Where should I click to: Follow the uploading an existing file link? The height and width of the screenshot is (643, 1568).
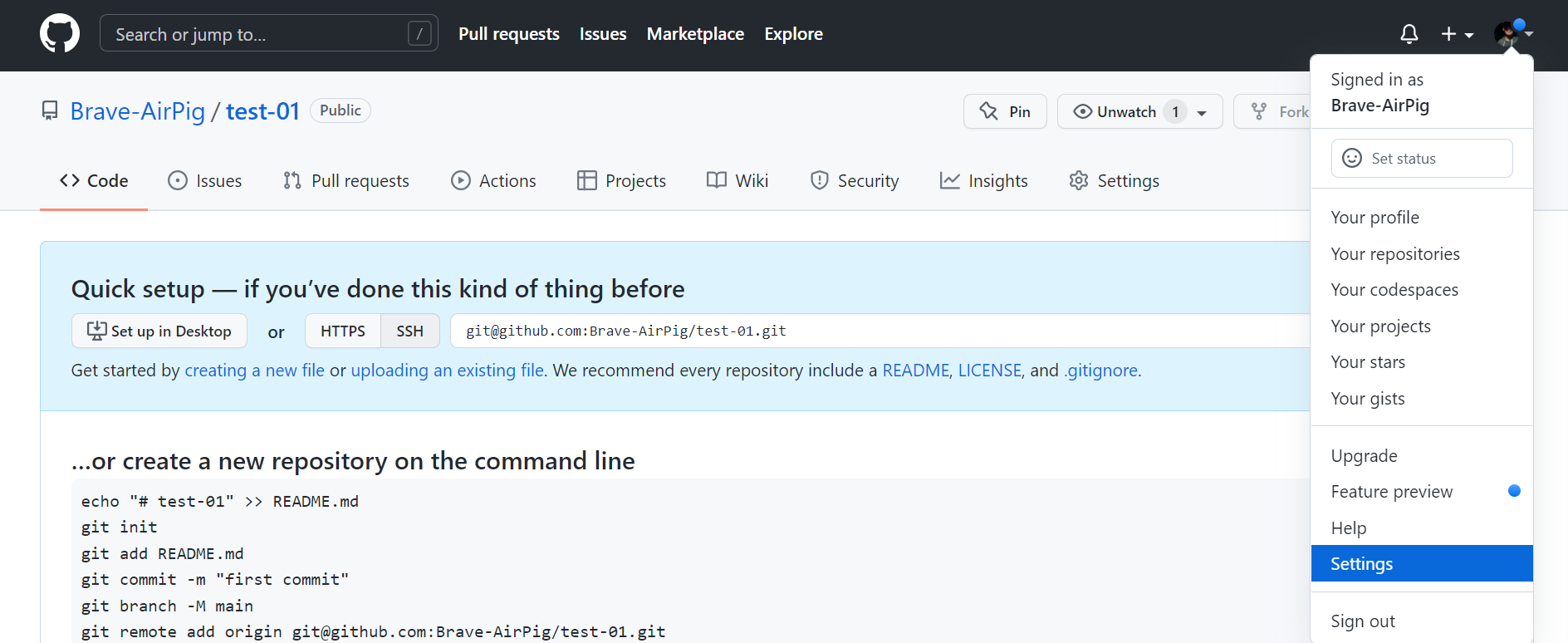click(447, 371)
